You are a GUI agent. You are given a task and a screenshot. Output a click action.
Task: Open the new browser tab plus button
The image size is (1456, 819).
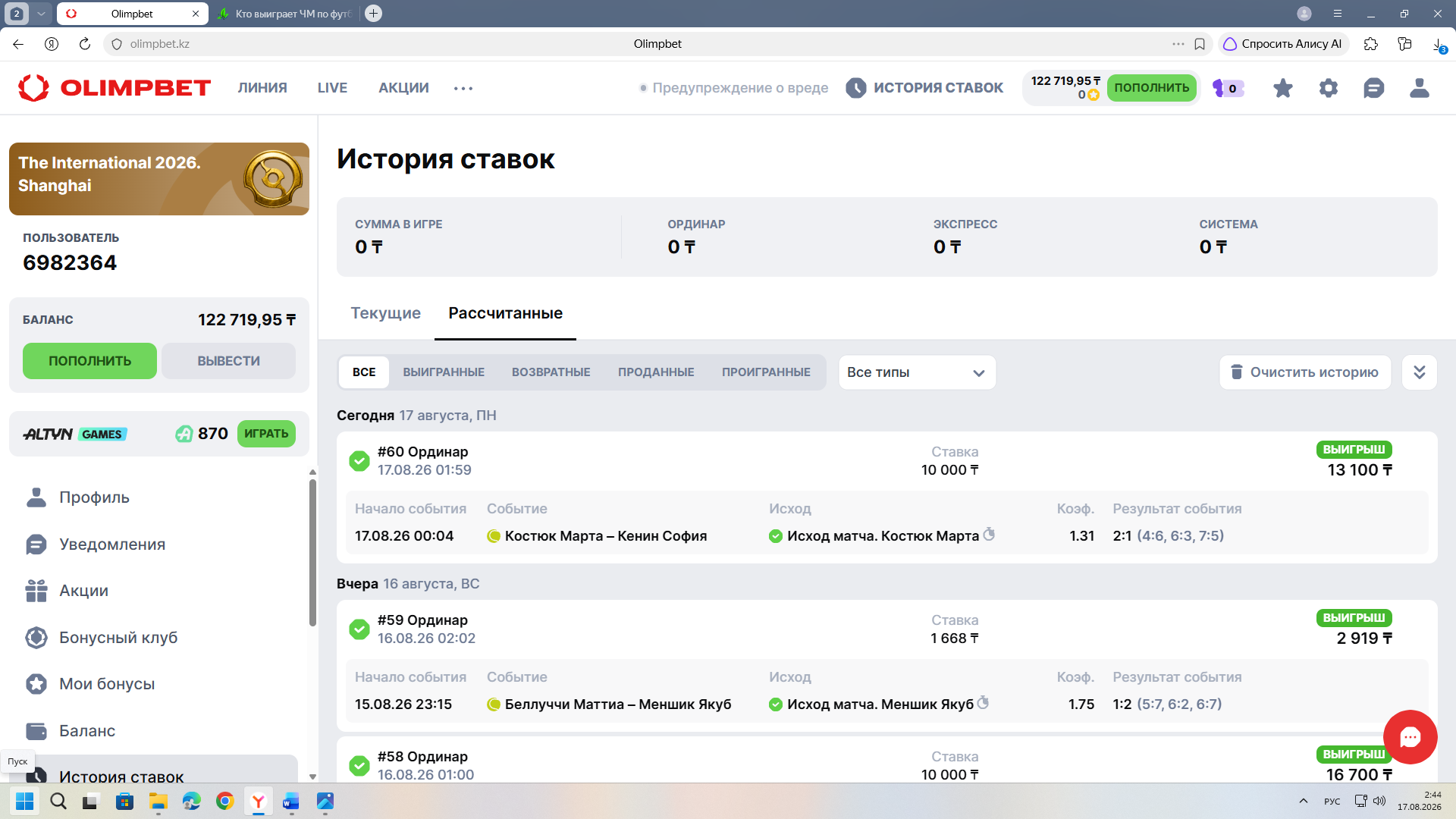(x=373, y=14)
